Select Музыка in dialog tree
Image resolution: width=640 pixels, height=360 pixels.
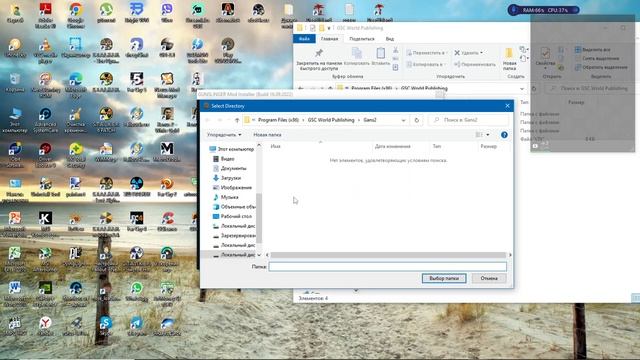click(x=226, y=197)
